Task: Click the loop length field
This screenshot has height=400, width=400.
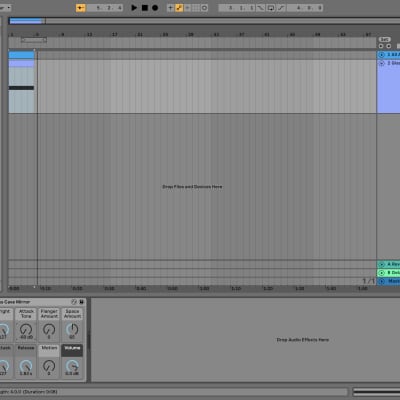Action: point(305,8)
